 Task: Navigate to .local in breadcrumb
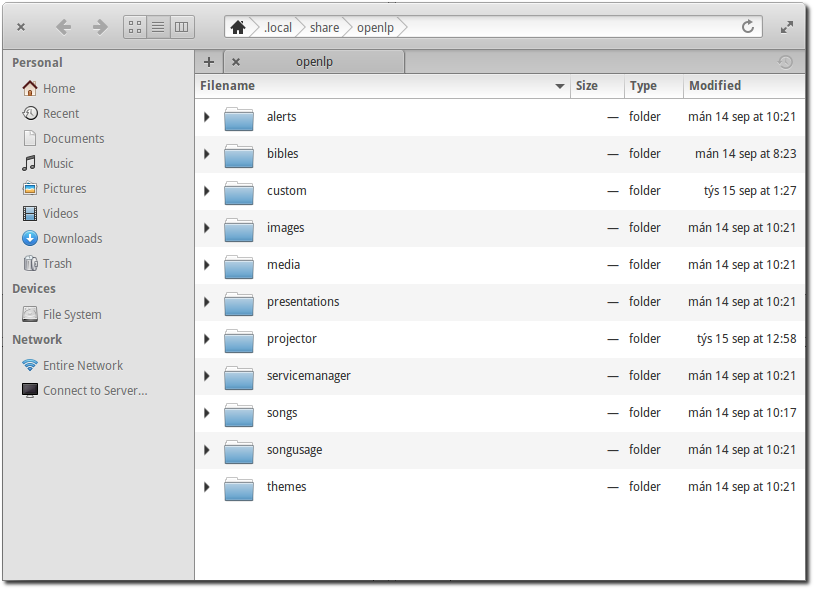tap(278, 28)
